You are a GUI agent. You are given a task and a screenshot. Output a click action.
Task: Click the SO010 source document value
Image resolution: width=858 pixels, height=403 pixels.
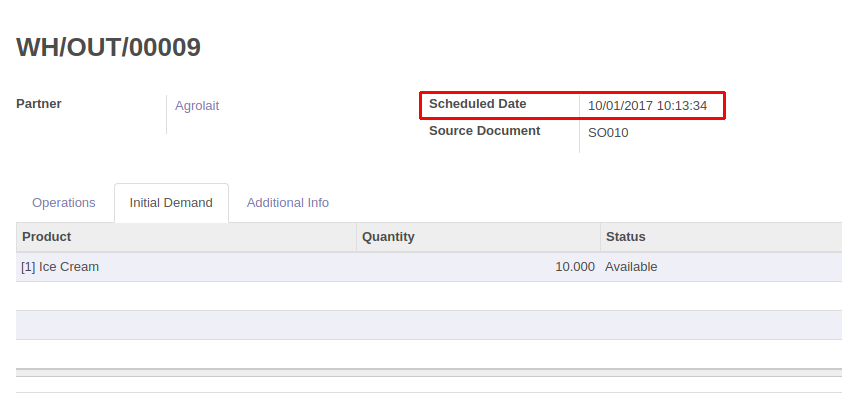[x=608, y=132]
